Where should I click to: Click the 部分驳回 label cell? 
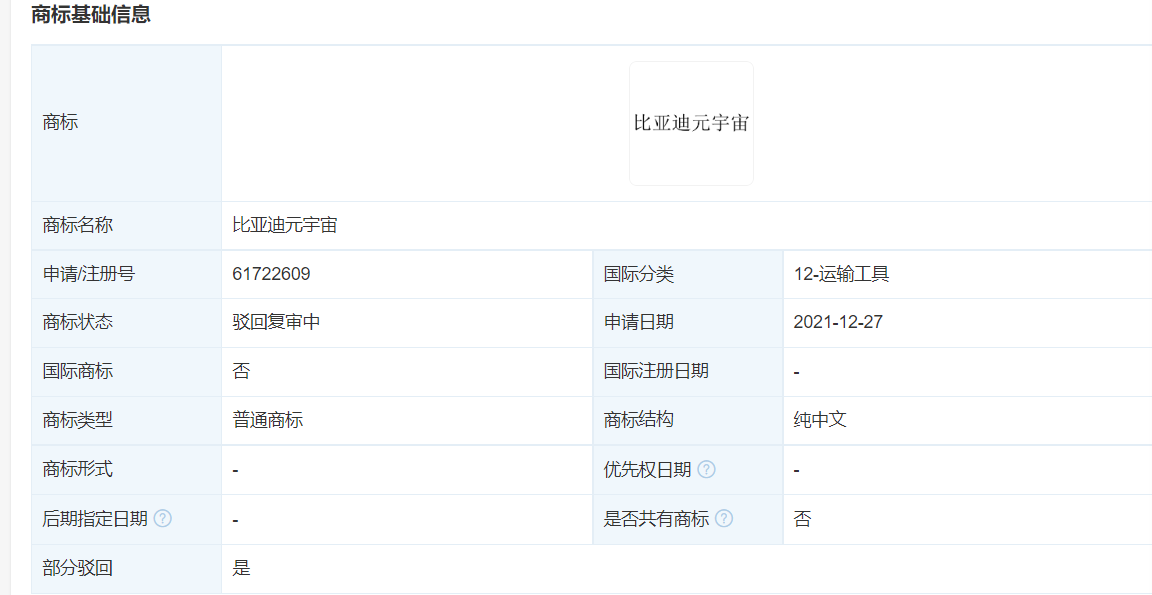point(126,569)
